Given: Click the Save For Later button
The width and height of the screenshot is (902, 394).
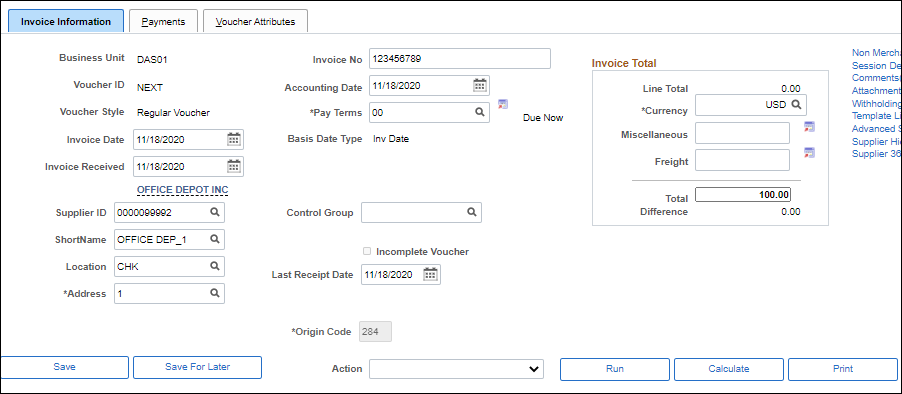Looking at the screenshot, I should point(197,367).
